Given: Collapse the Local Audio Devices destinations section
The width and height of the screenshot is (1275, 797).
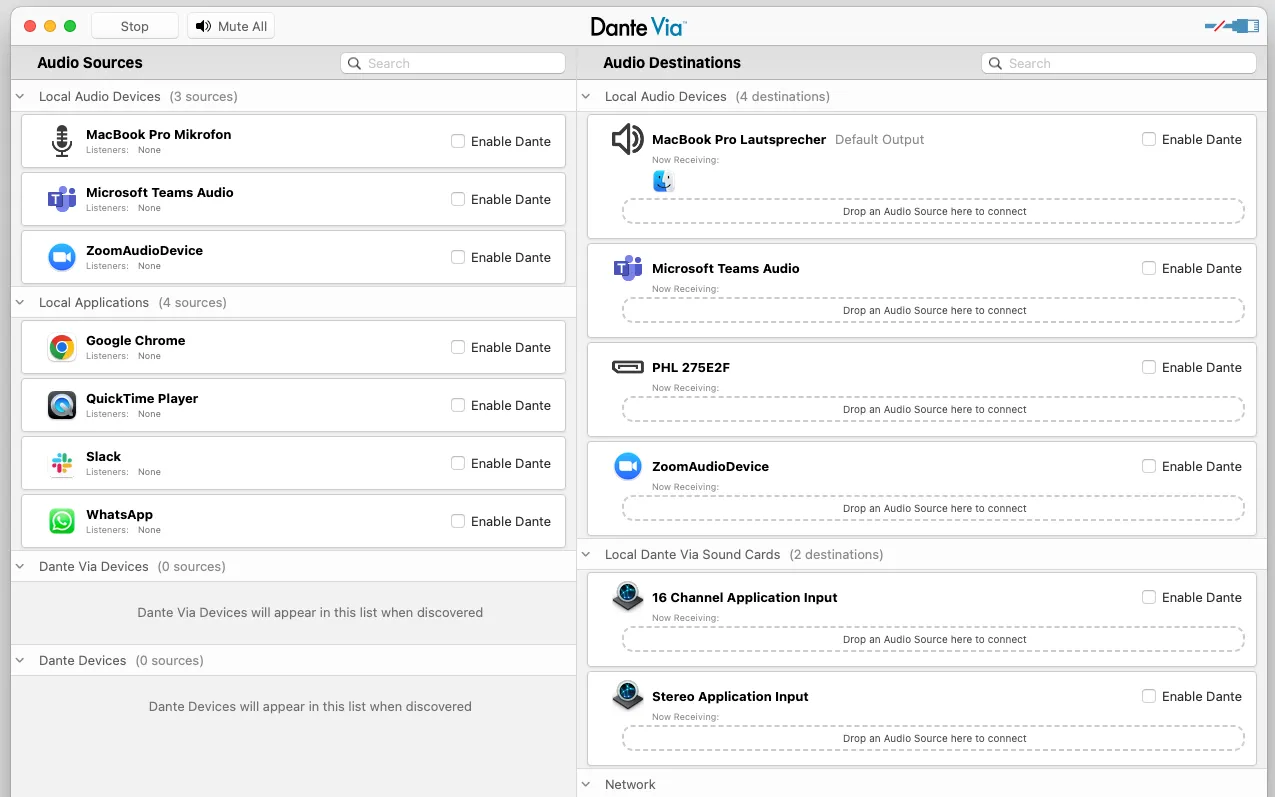Looking at the screenshot, I should [x=587, y=97].
